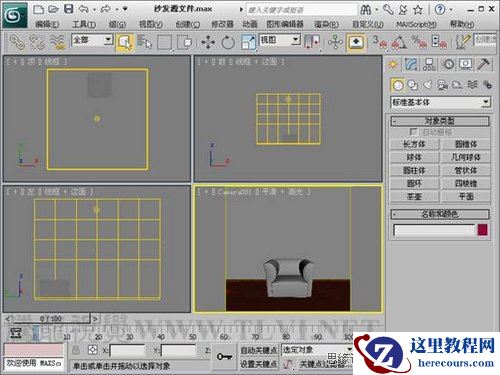Click the star favorites icon in title bar

click(x=418, y=9)
